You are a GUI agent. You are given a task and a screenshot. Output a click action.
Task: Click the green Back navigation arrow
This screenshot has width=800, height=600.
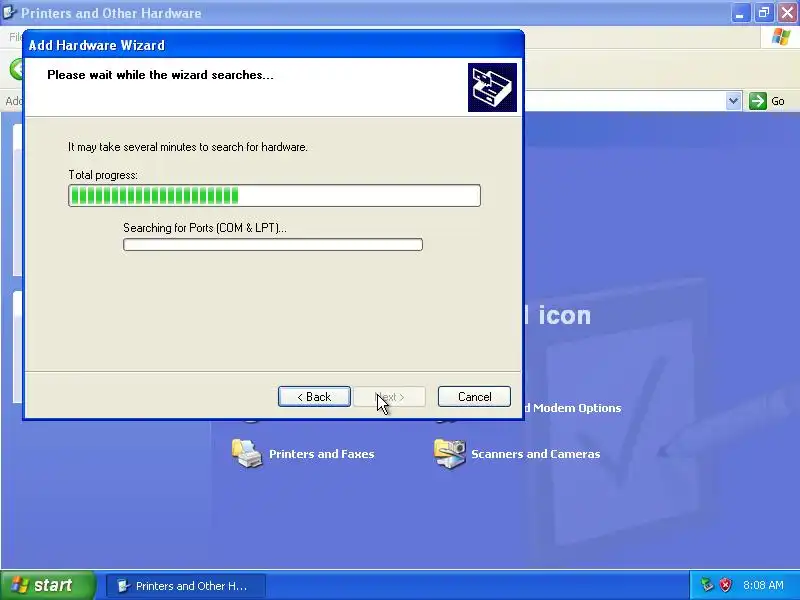pyautogui.click(x=17, y=69)
